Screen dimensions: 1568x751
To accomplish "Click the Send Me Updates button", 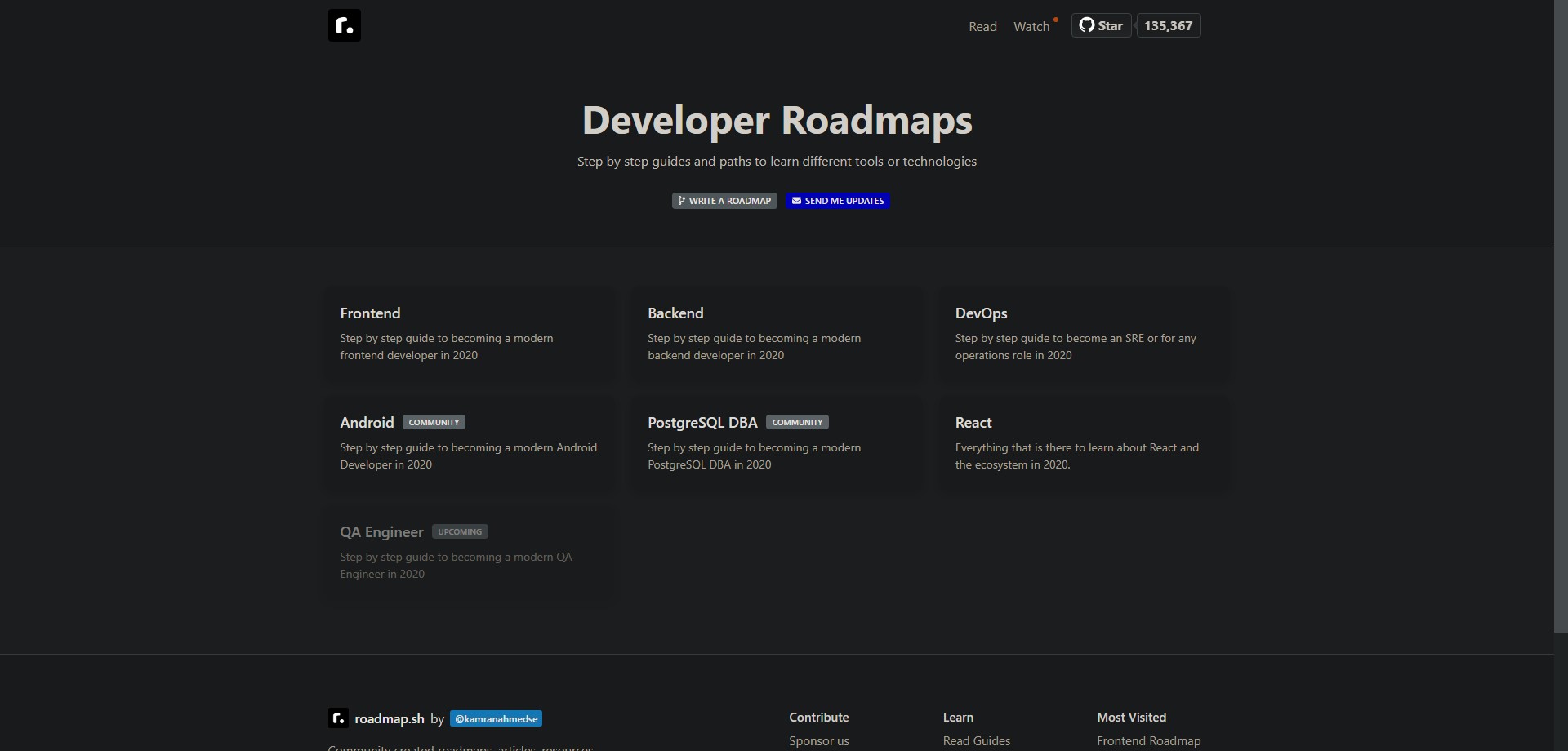I will [837, 201].
